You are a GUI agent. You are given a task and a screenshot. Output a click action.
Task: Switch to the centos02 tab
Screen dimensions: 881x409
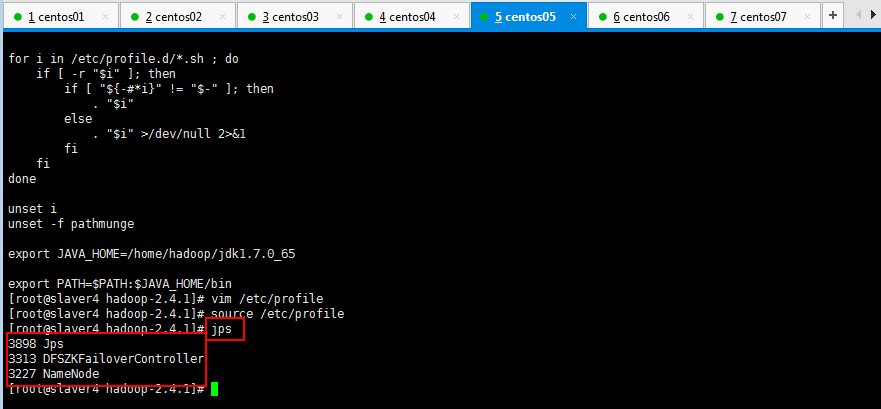point(173,17)
